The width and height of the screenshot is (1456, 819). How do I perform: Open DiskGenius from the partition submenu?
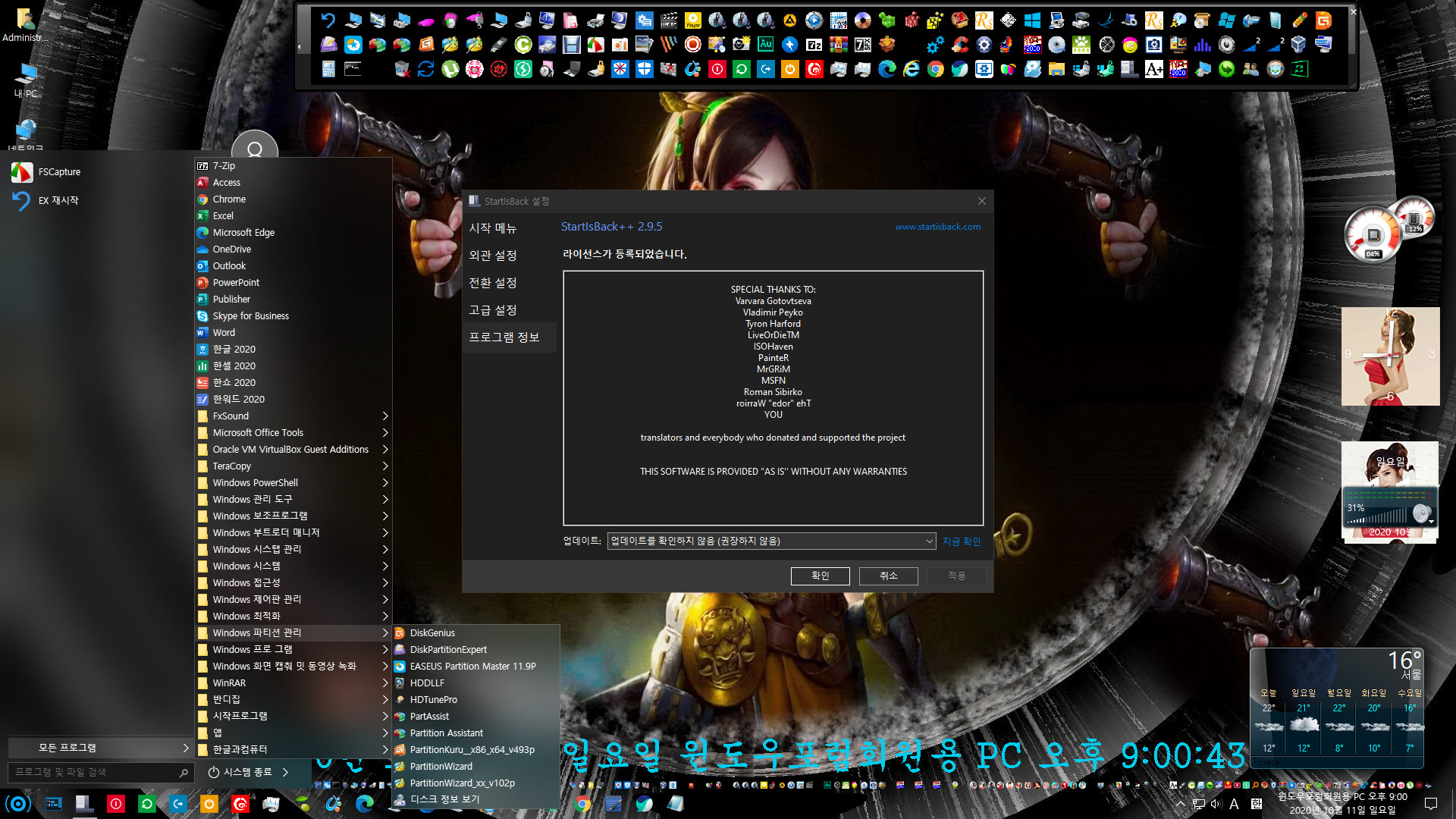[x=475, y=632]
